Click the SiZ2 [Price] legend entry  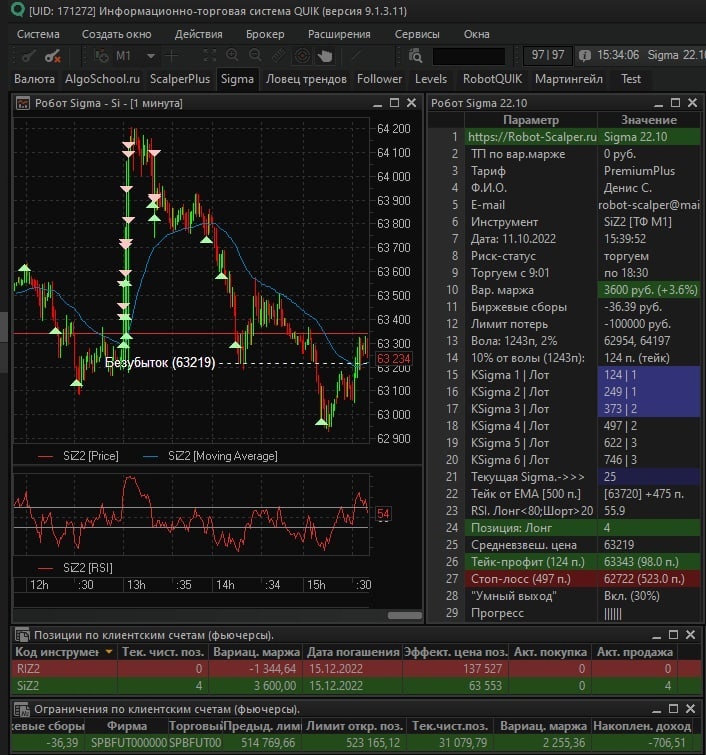click(78, 456)
